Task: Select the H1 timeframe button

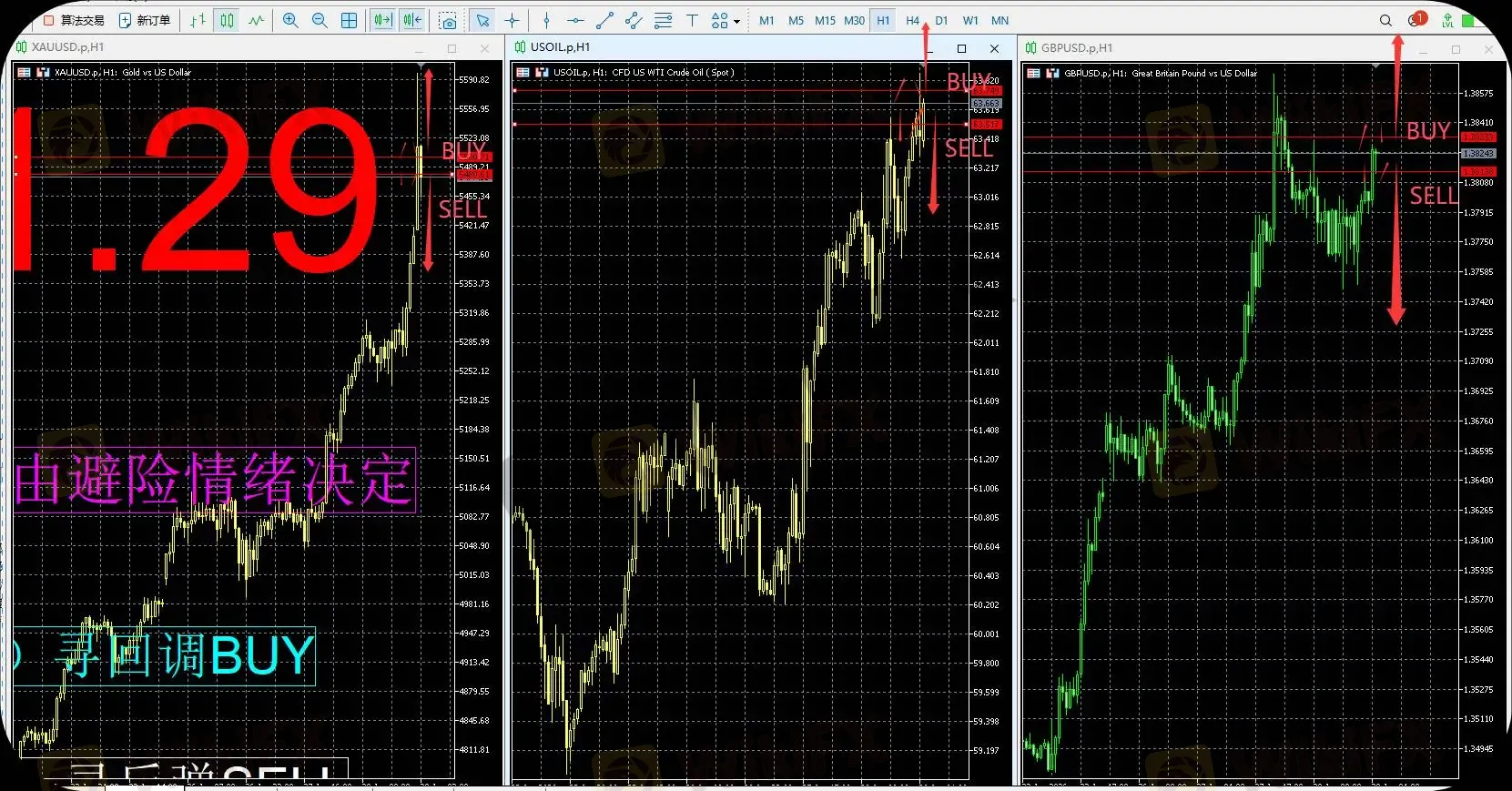Action: tap(883, 20)
